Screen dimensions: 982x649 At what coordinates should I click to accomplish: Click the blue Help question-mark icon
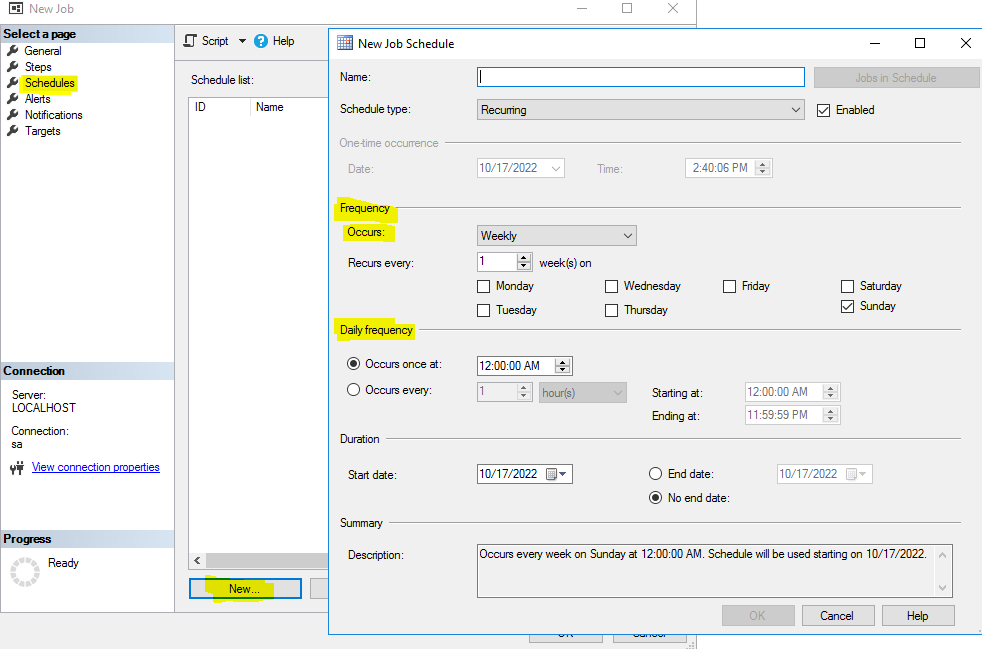[x=261, y=41]
